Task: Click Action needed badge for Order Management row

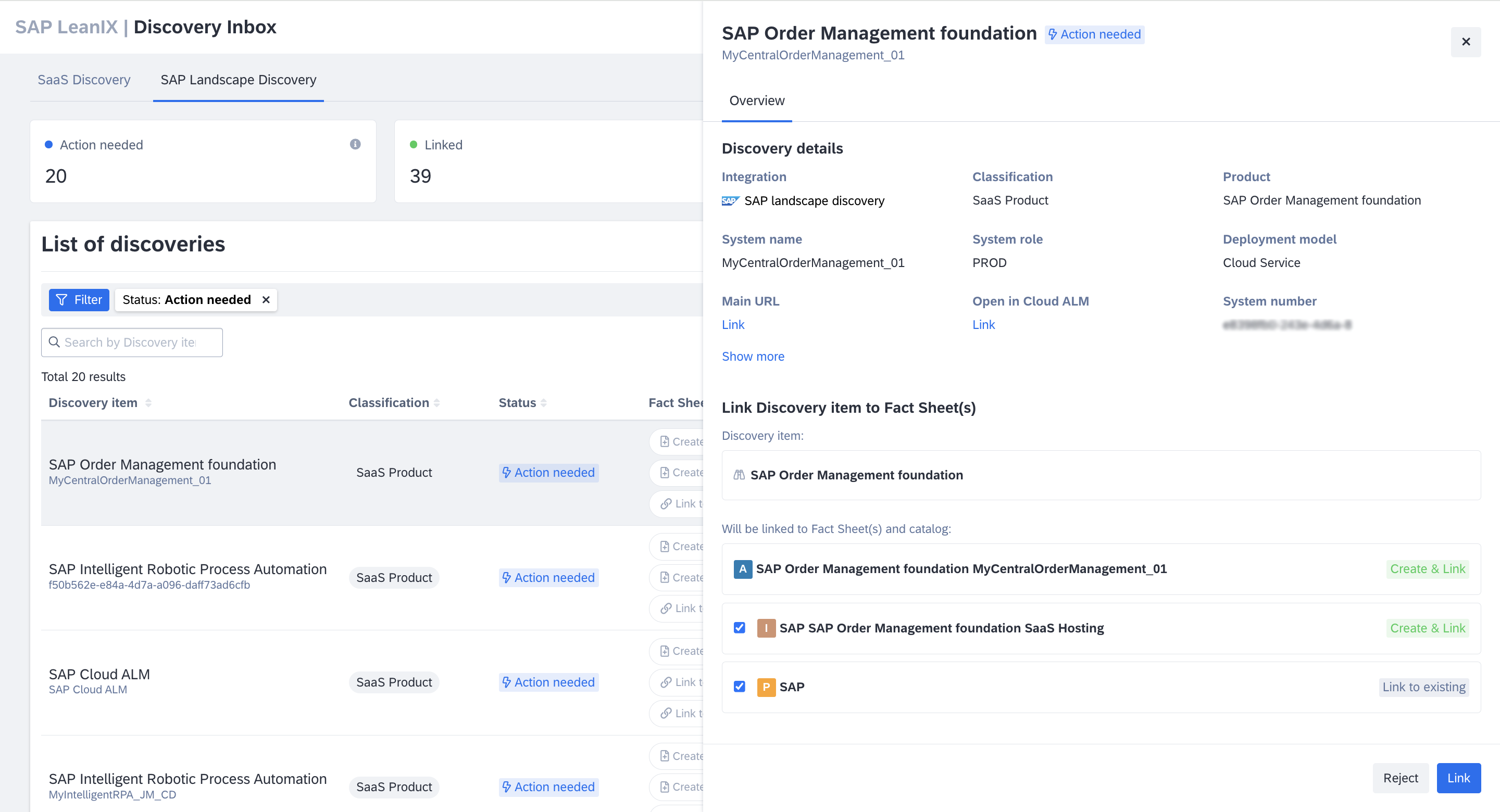Action: tap(548, 473)
